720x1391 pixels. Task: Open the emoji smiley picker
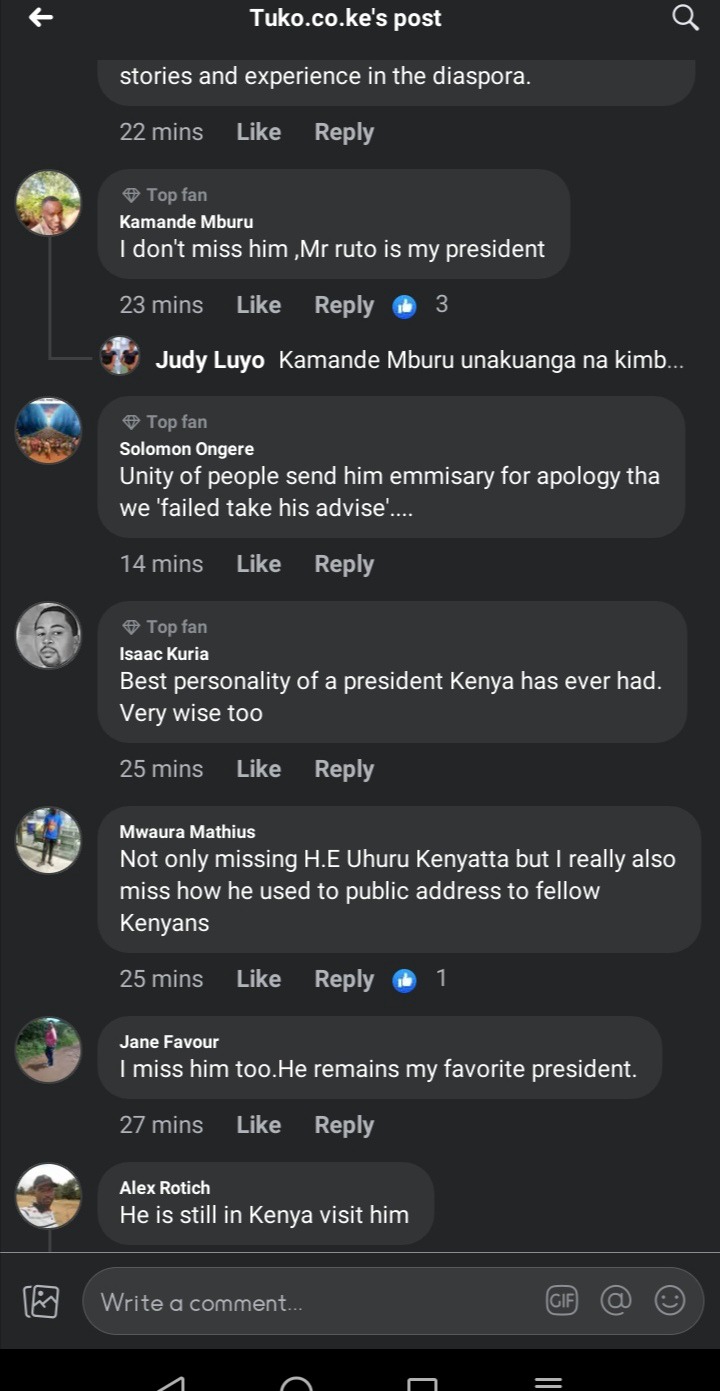point(669,1300)
